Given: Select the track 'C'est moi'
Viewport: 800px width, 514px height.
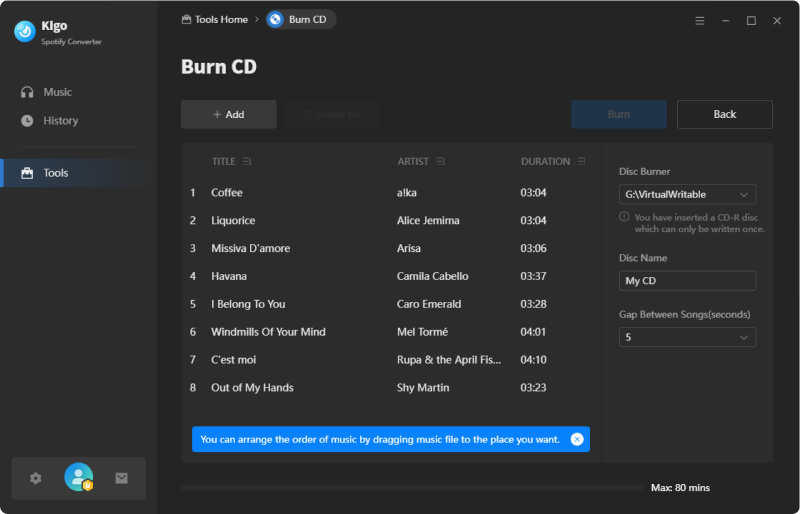Looking at the screenshot, I should 234,360.
